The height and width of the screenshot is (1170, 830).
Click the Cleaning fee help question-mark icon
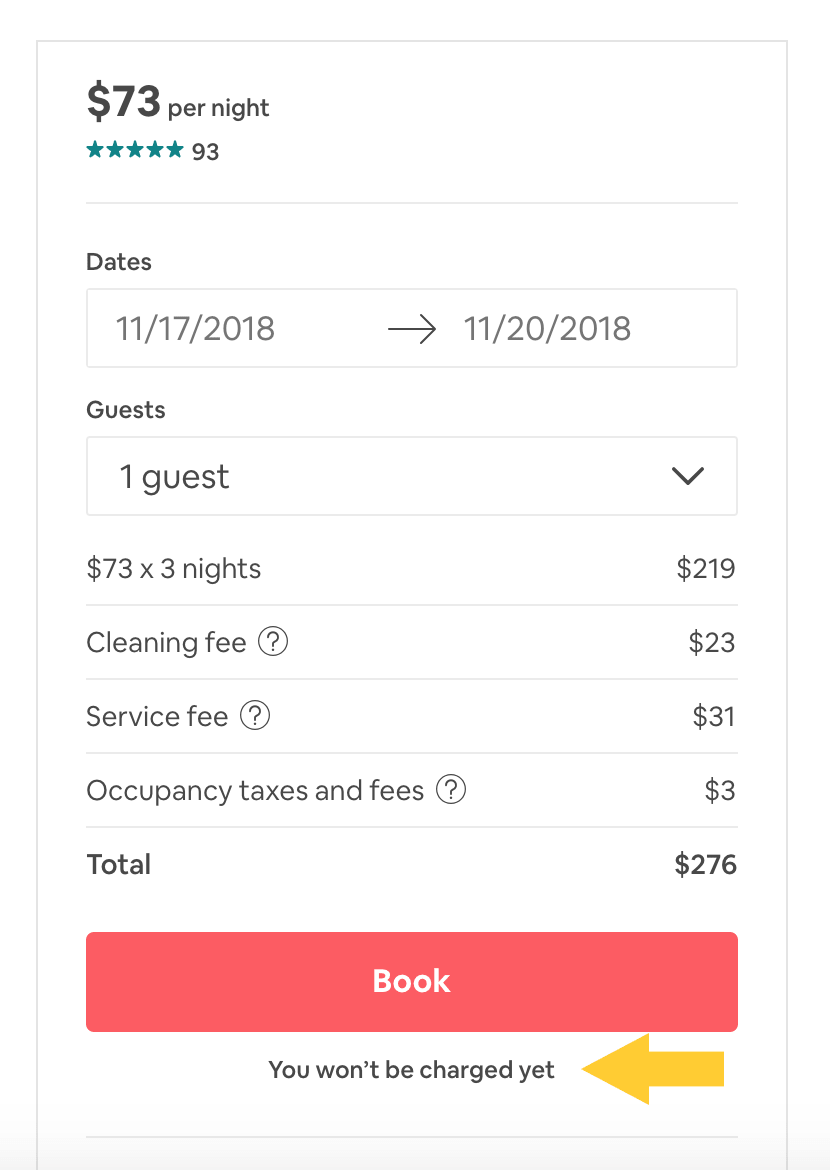pyautogui.click(x=273, y=642)
